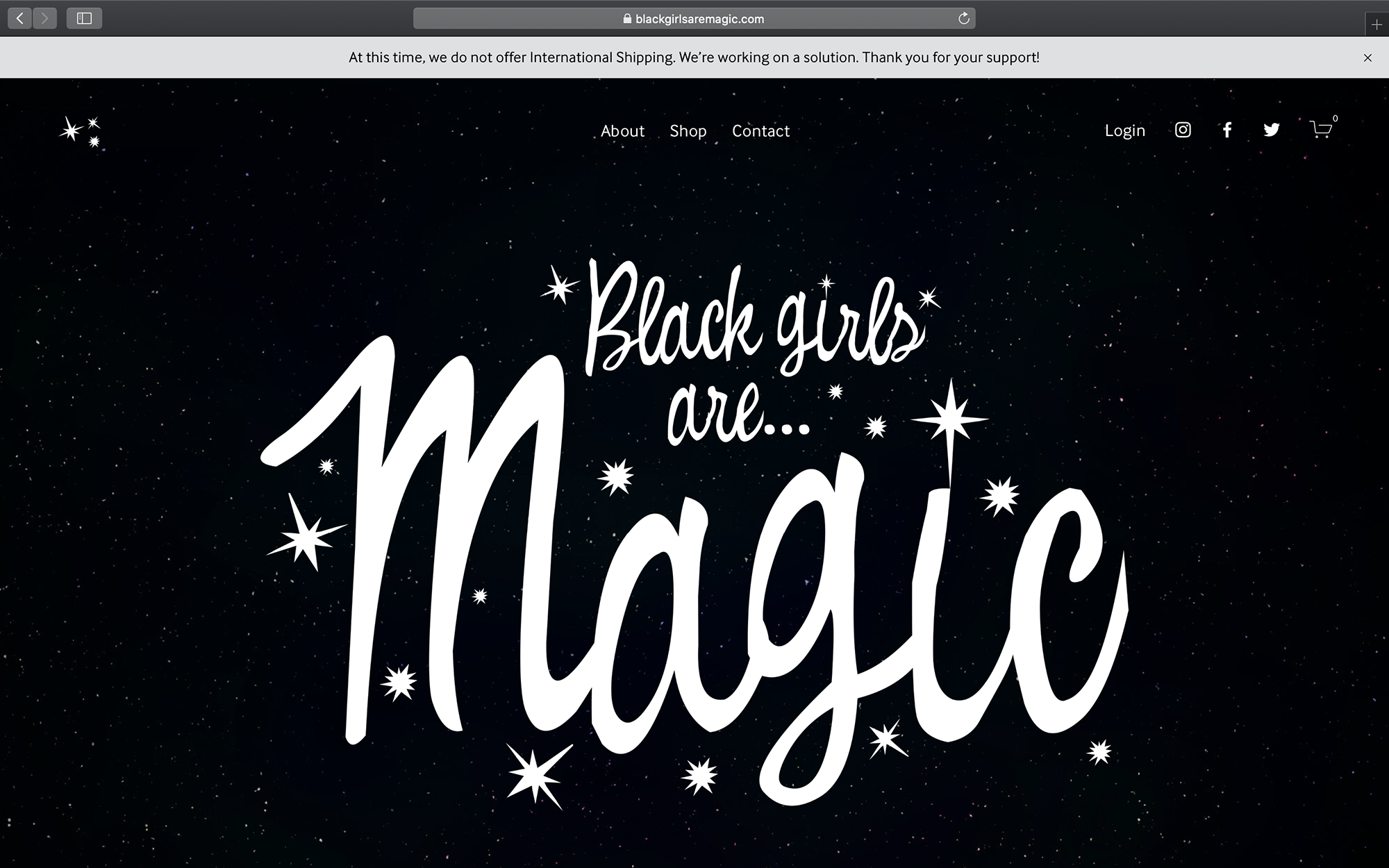Click the padlock secure site icon
The image size is (1389, 868).
627,19
